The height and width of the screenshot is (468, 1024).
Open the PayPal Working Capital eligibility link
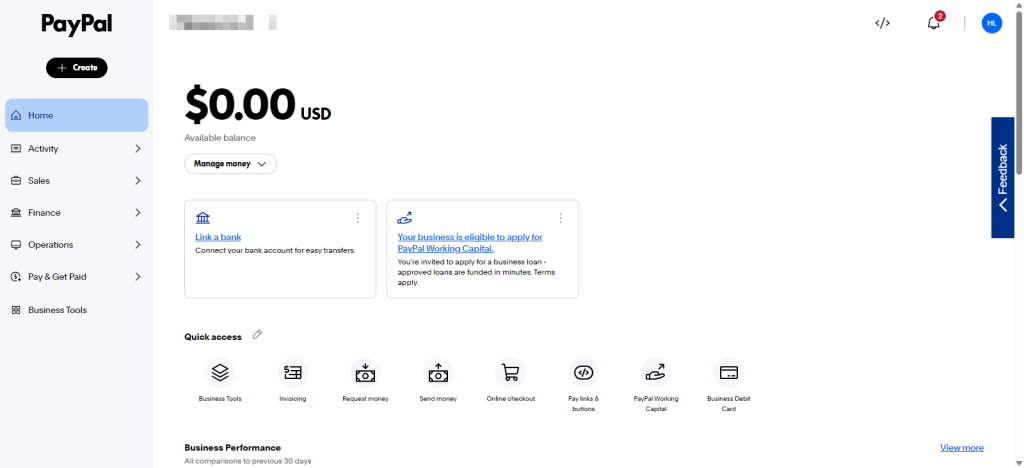point(470,243)
